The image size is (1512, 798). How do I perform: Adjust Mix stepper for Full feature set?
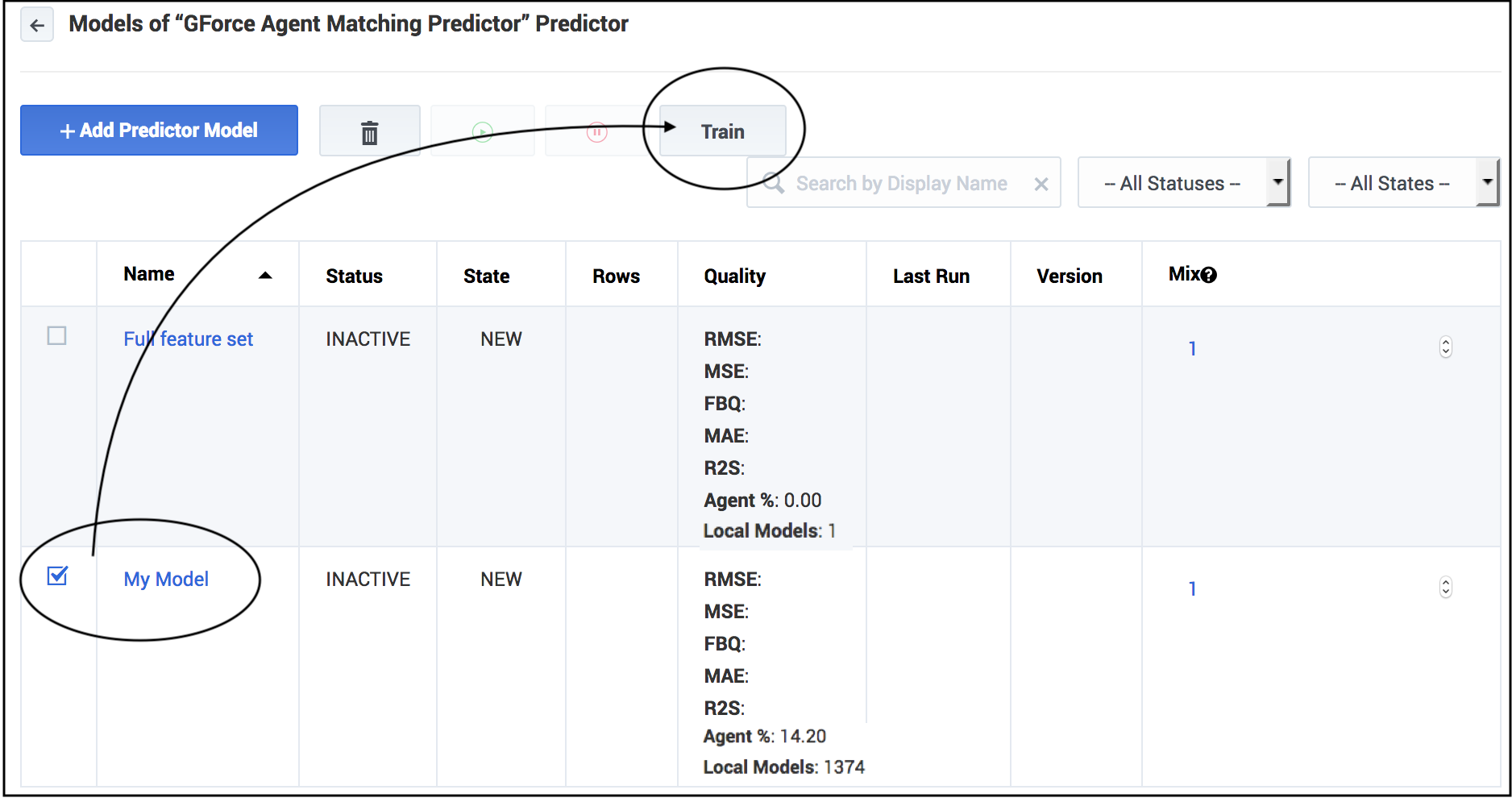[x=1445, y=347]
